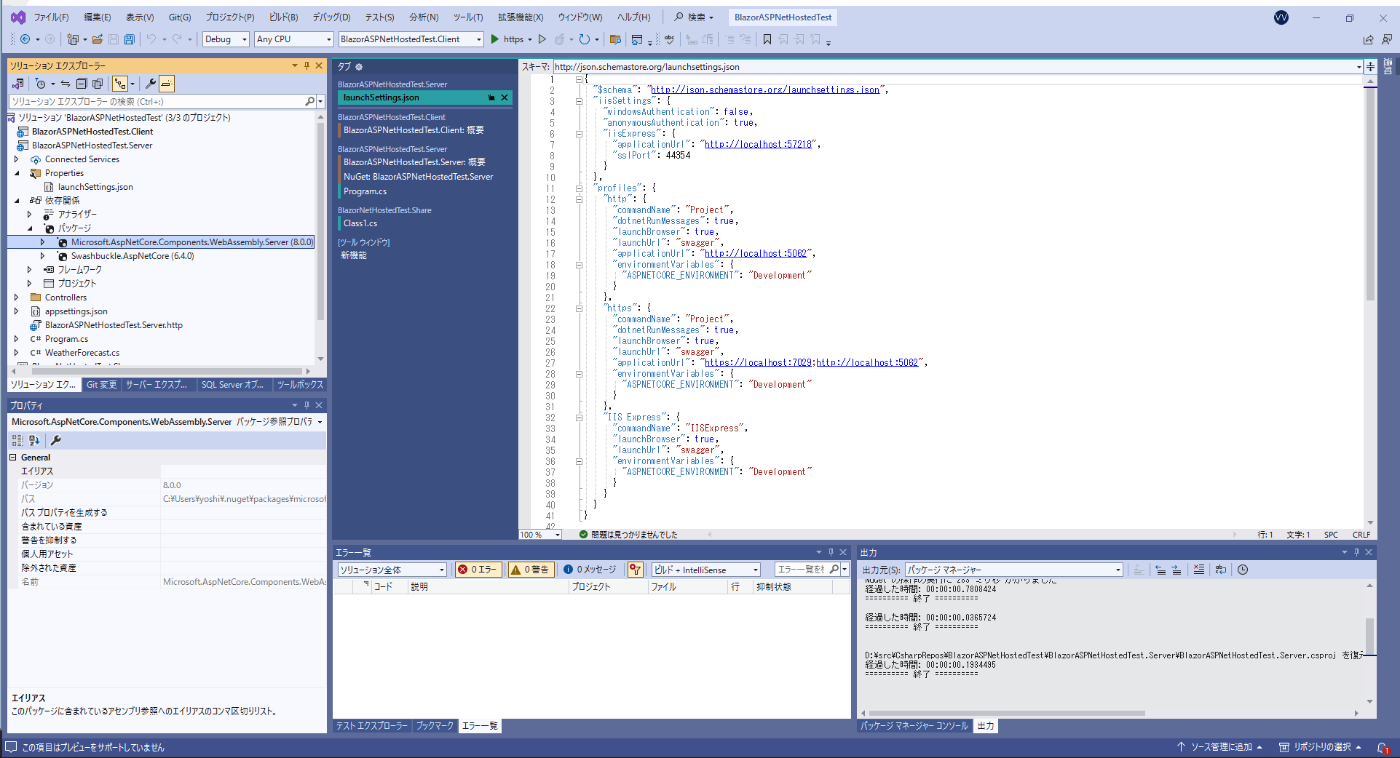Switch to the Git 変更 tab
This screenshot has height=758, width=1400.
tap(101, 384)
